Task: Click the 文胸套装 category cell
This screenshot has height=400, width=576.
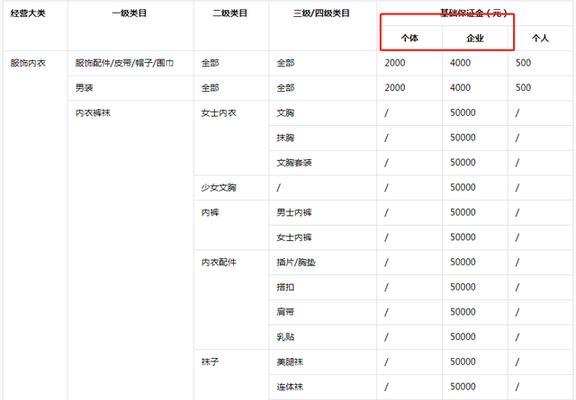Action: point(294,162)
